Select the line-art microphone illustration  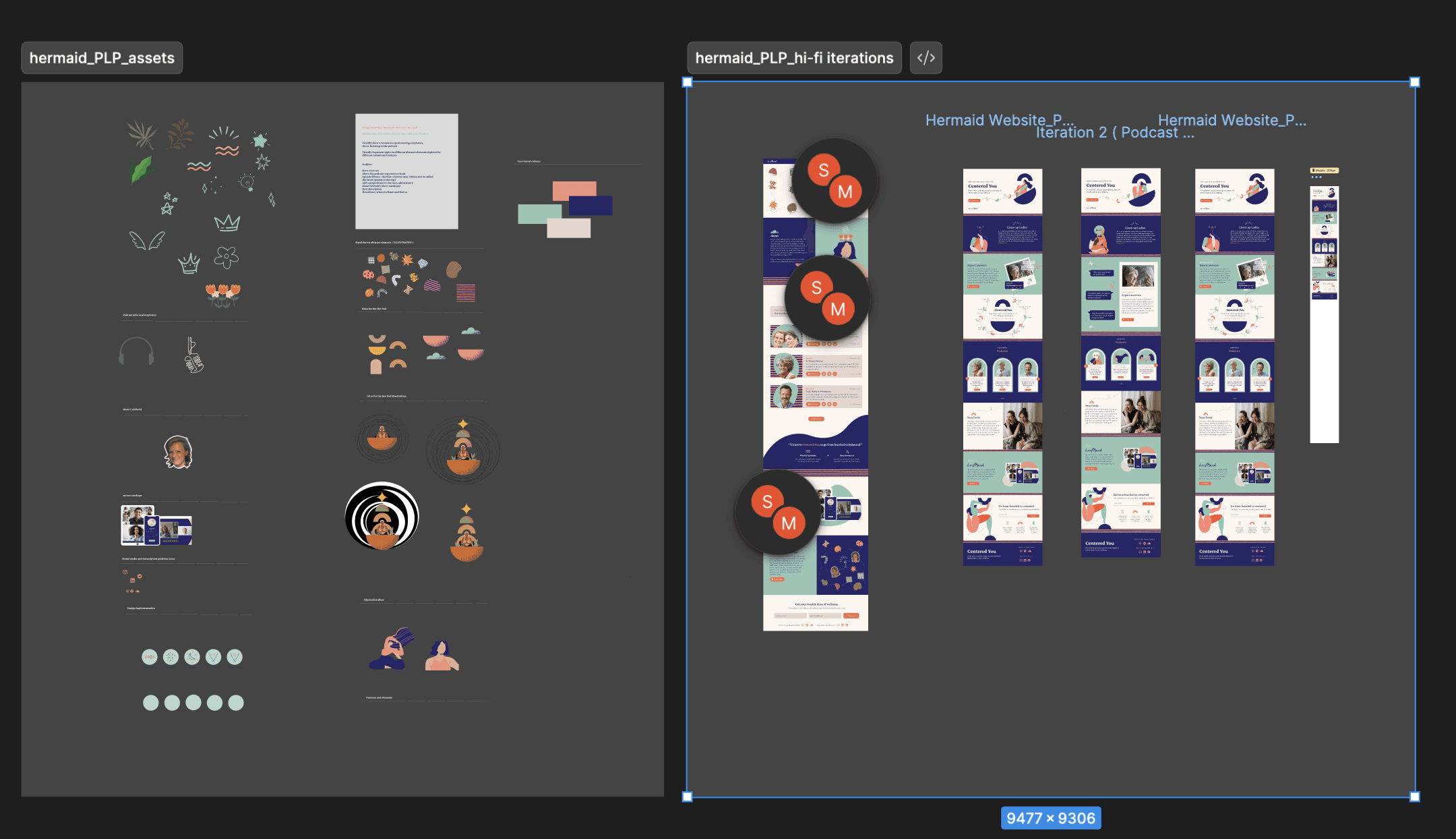point(193,356)
